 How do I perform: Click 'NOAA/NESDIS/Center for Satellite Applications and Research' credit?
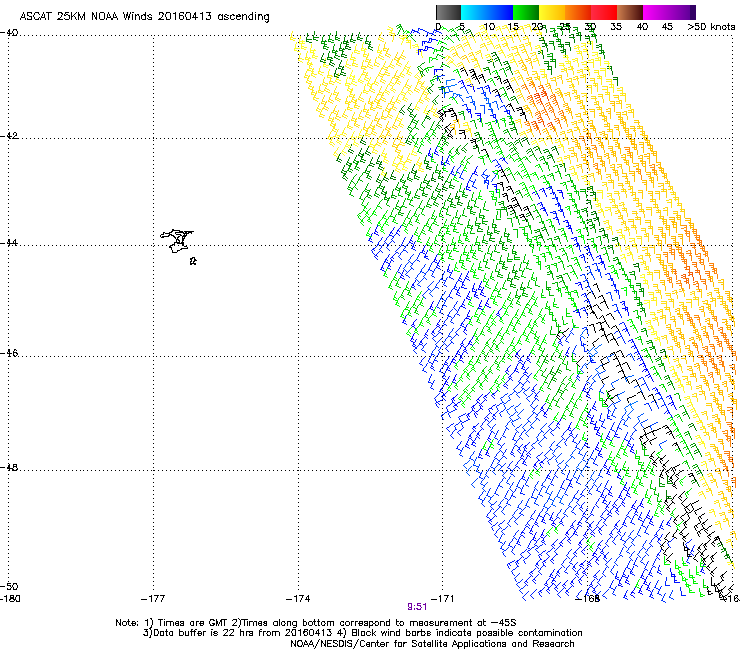tap(432, 644)
